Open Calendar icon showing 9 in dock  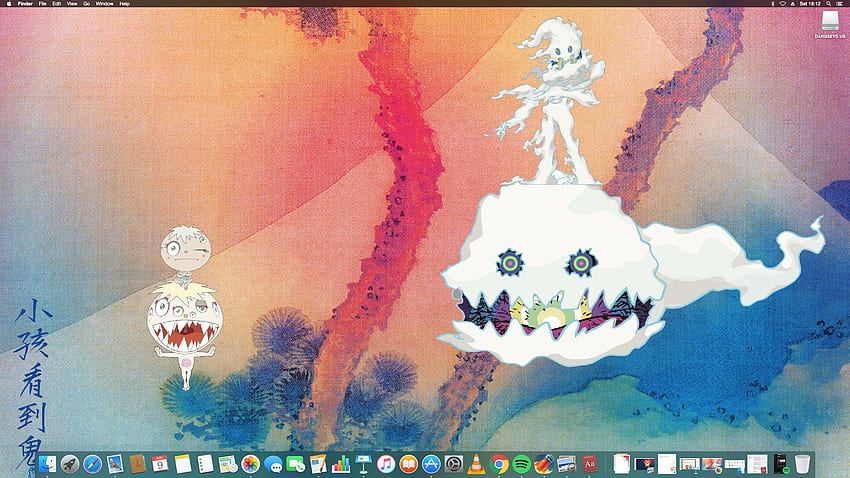pyautogui.click(x=160, y=464)
